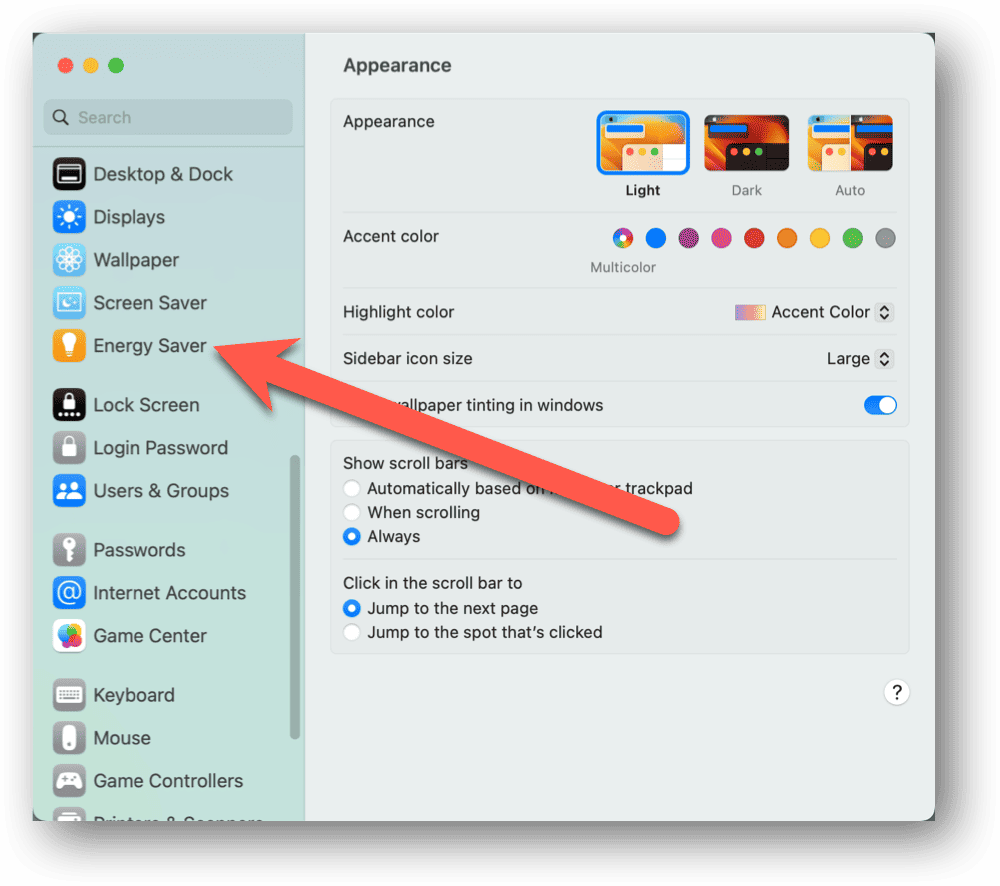Click the Game Center label
This screenshot has height=886, width=1000.
click(x=150, y=636)
